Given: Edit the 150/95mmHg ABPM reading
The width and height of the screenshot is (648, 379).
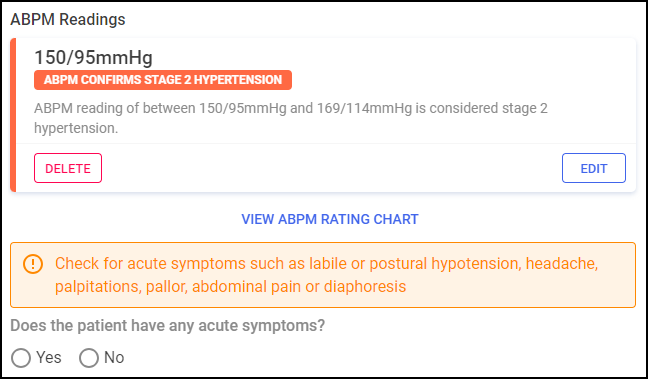Looking at the screenshot, I should [594, 168].
